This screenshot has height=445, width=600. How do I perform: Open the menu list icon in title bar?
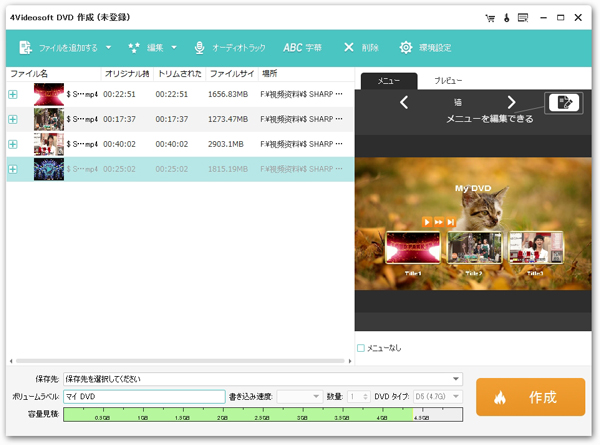(x=523, y=18)
